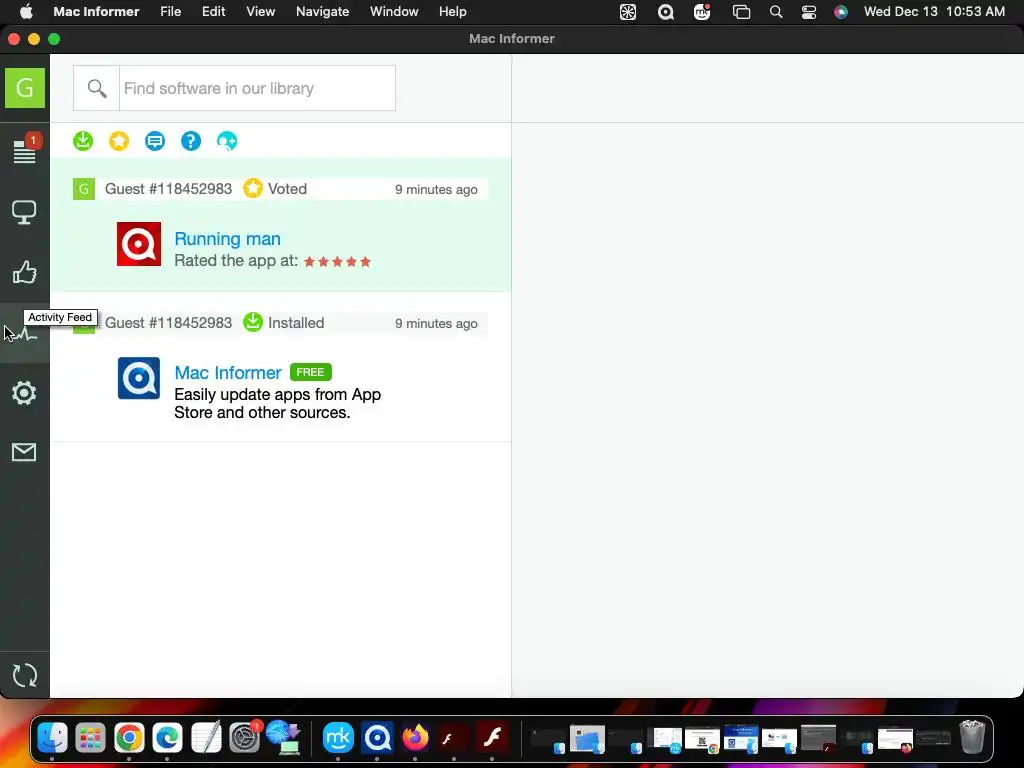
Task: Click "9 minutes ago" on the Voted entry
Action: 436,189
